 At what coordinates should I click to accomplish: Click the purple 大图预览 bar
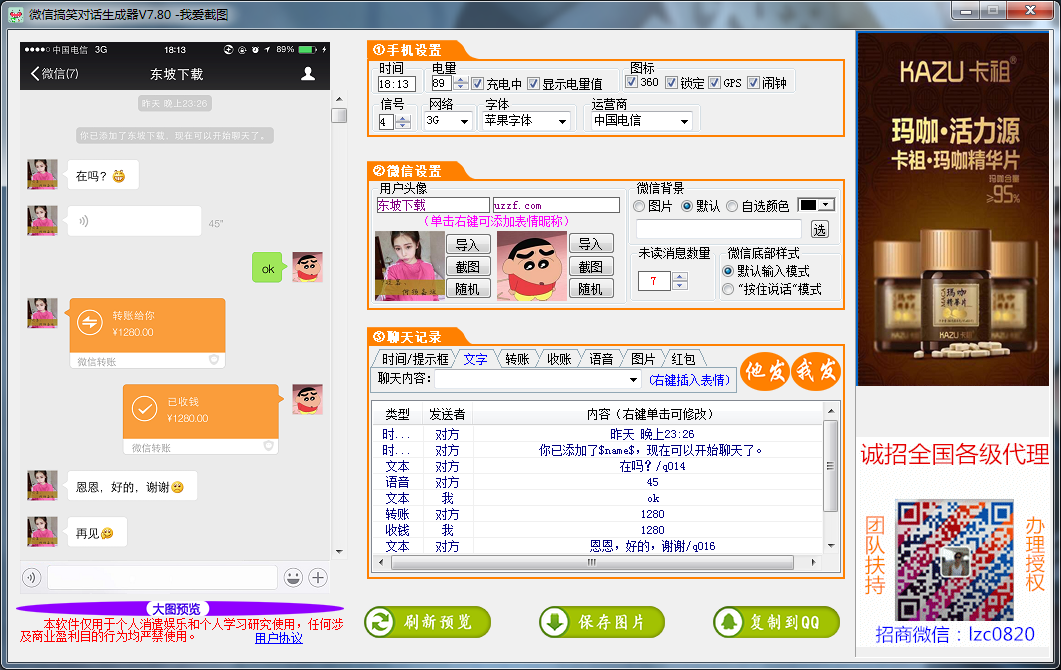(x=179, y=608)
